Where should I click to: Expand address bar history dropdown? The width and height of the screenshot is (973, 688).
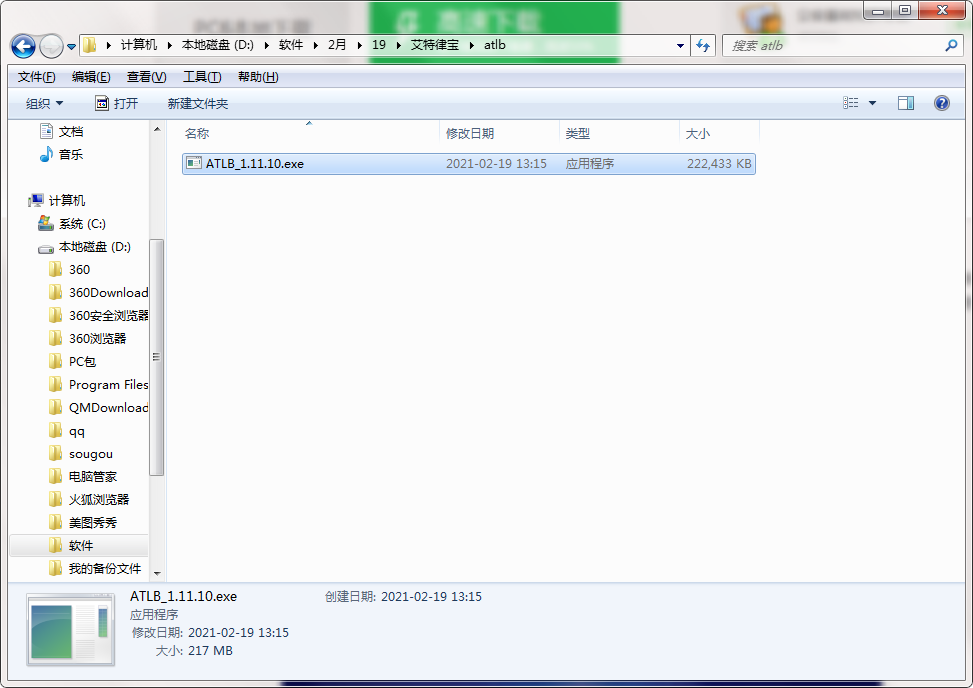[x=680, y=46]
